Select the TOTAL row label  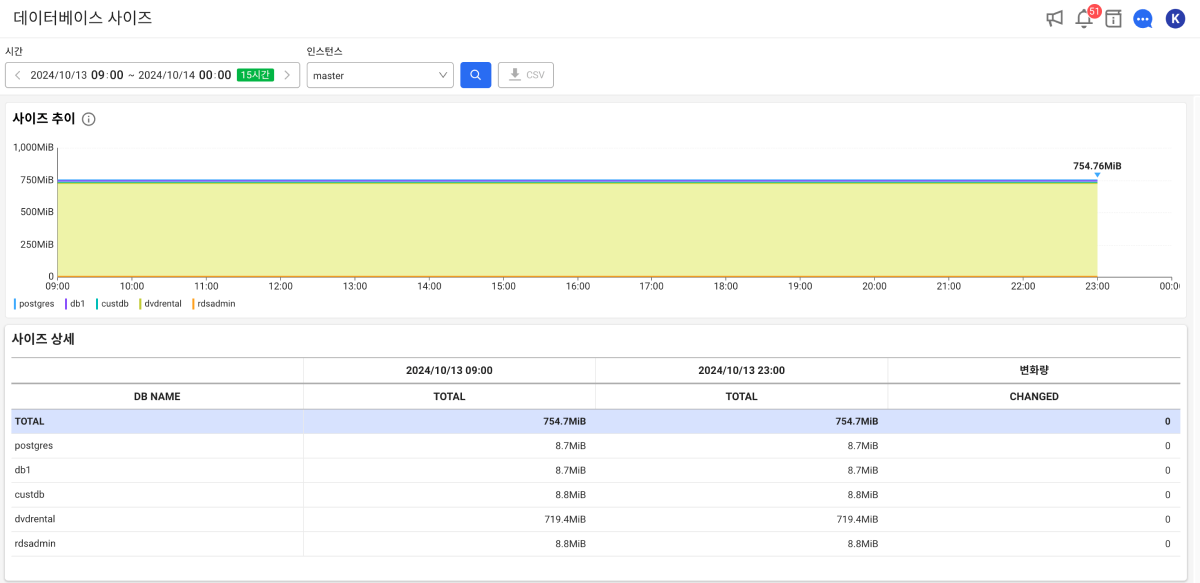[x=30, y=422]
